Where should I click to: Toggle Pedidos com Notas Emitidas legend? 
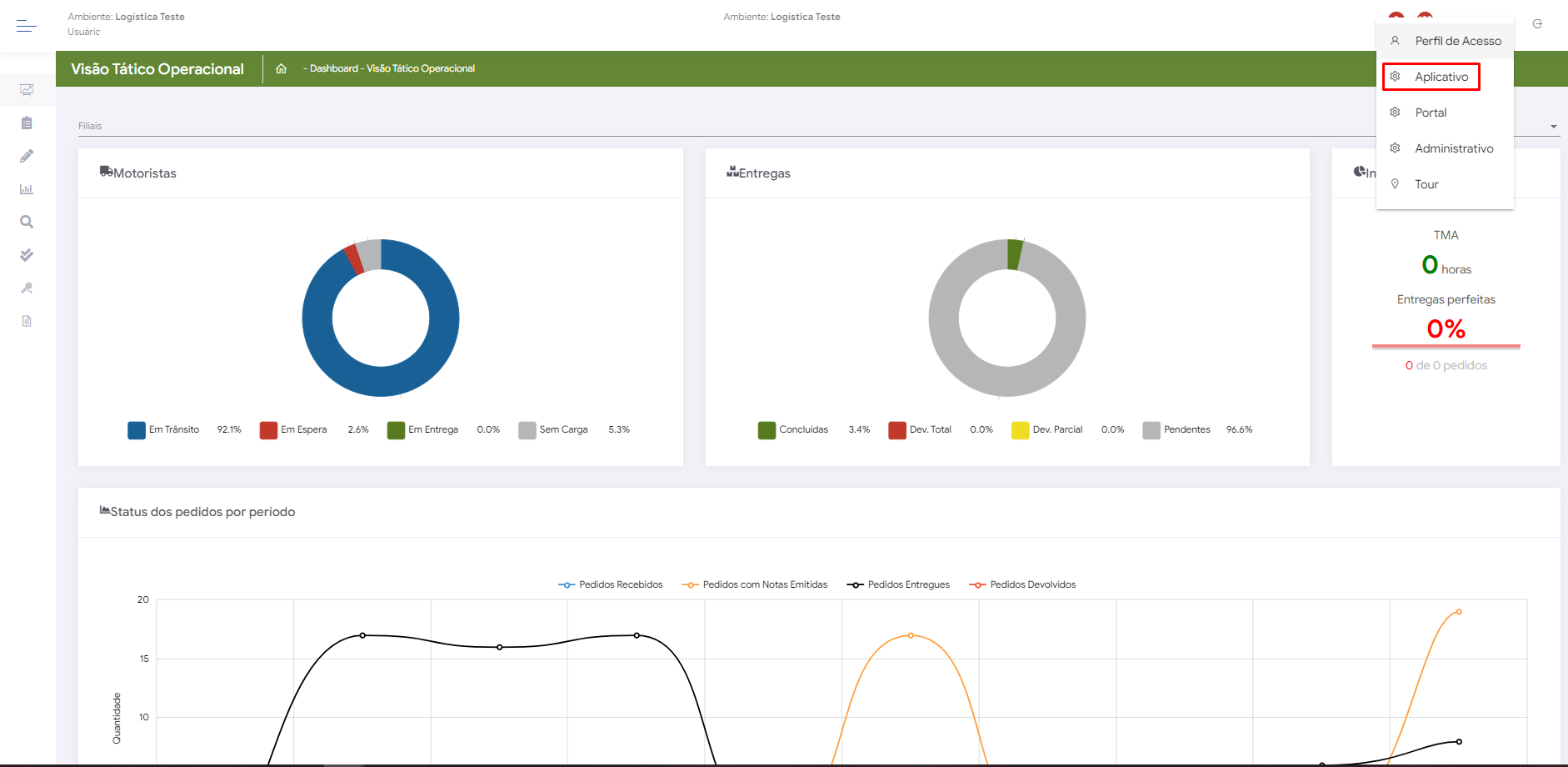pyautogui.click(x=755, y=584)
